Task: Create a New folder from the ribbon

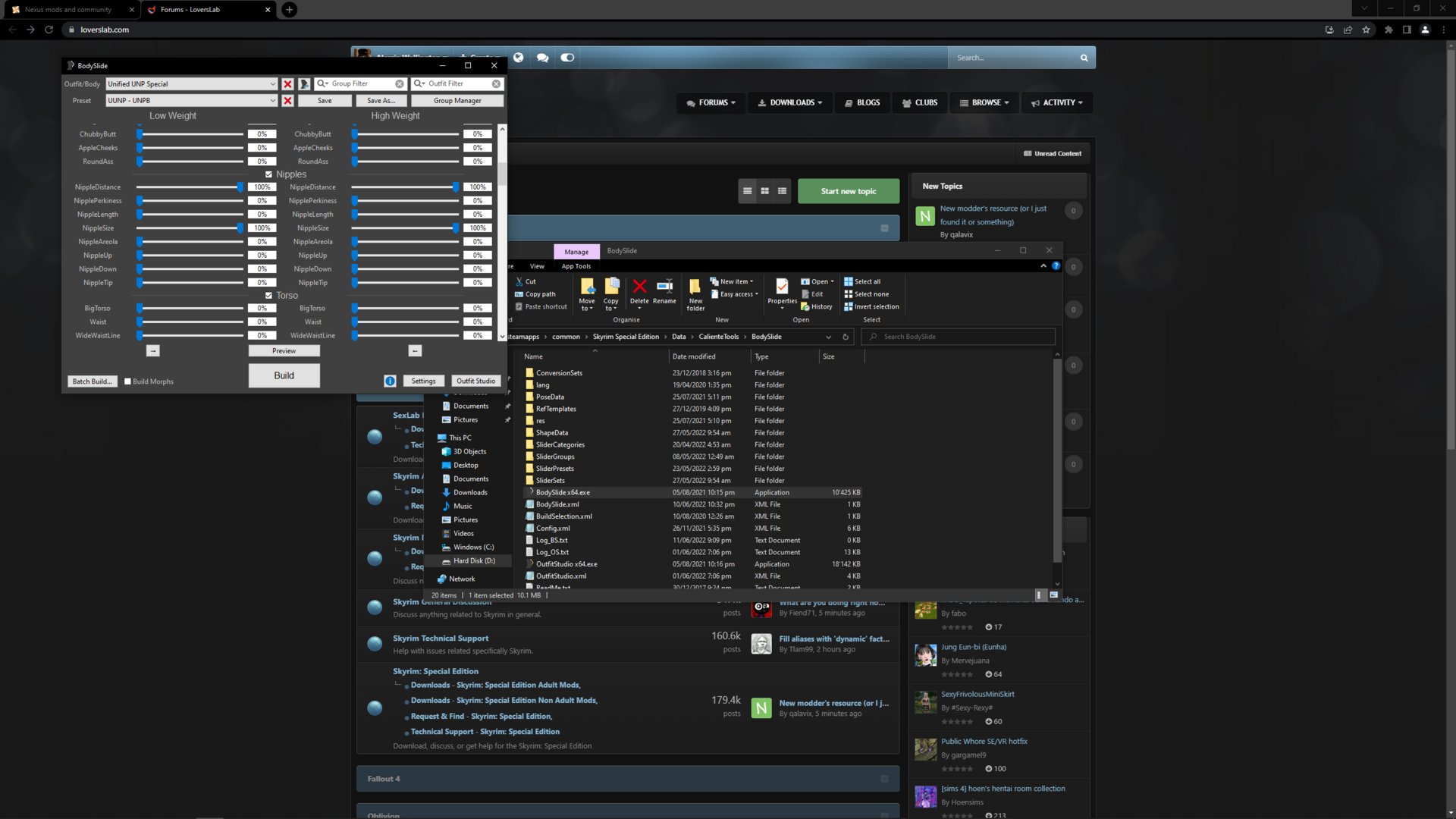Action: (695, 294)
